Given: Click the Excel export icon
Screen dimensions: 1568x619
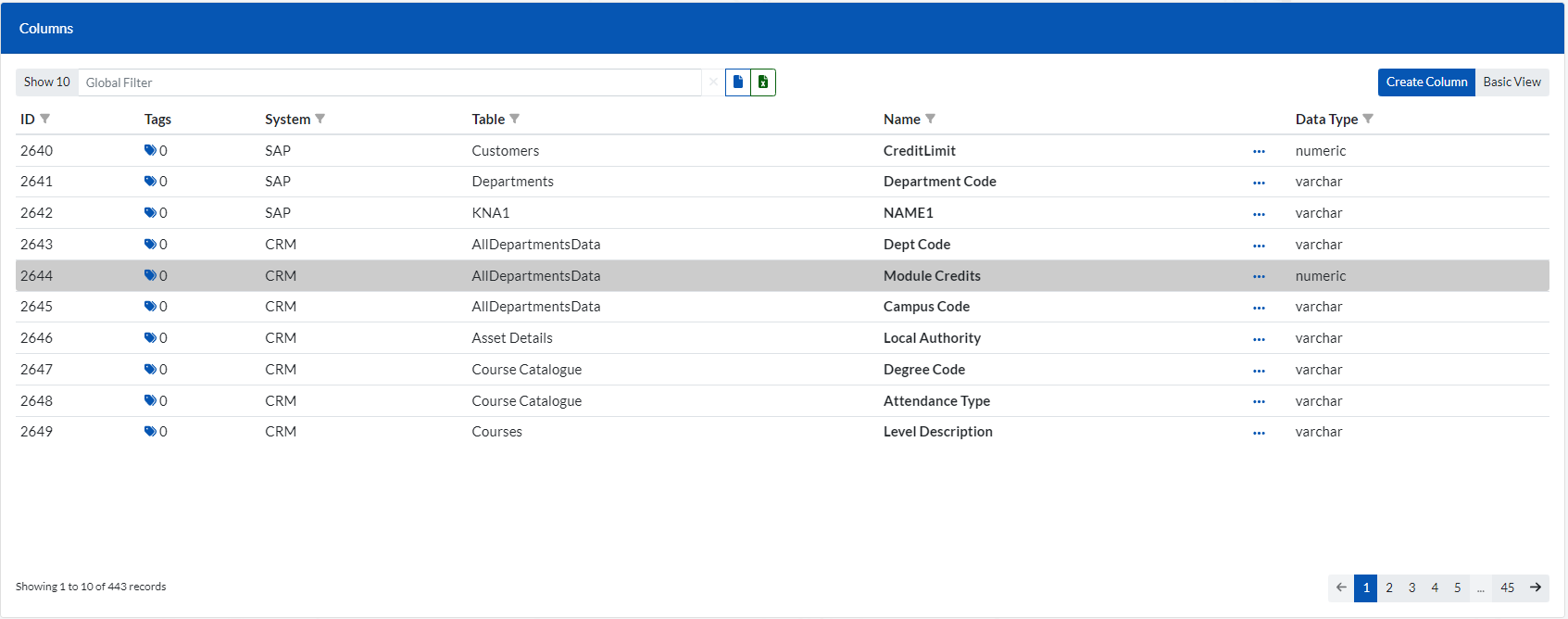Looking at the screenshot, I should tap(763, 82).
